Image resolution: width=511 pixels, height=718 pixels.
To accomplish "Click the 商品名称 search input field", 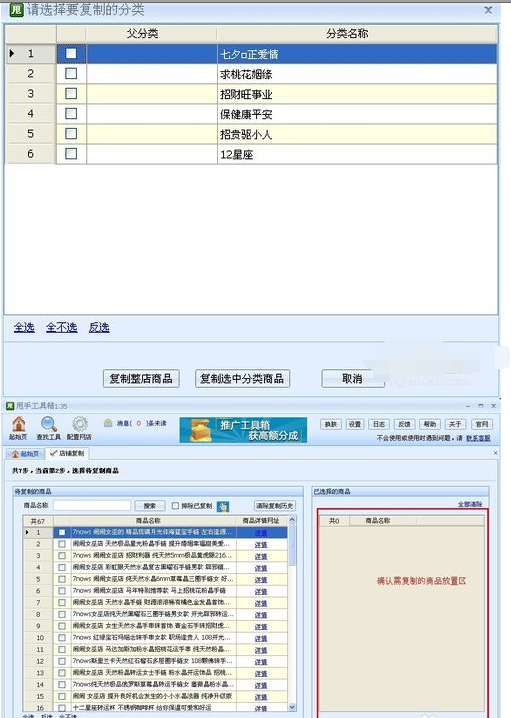I will coord(92,506).
